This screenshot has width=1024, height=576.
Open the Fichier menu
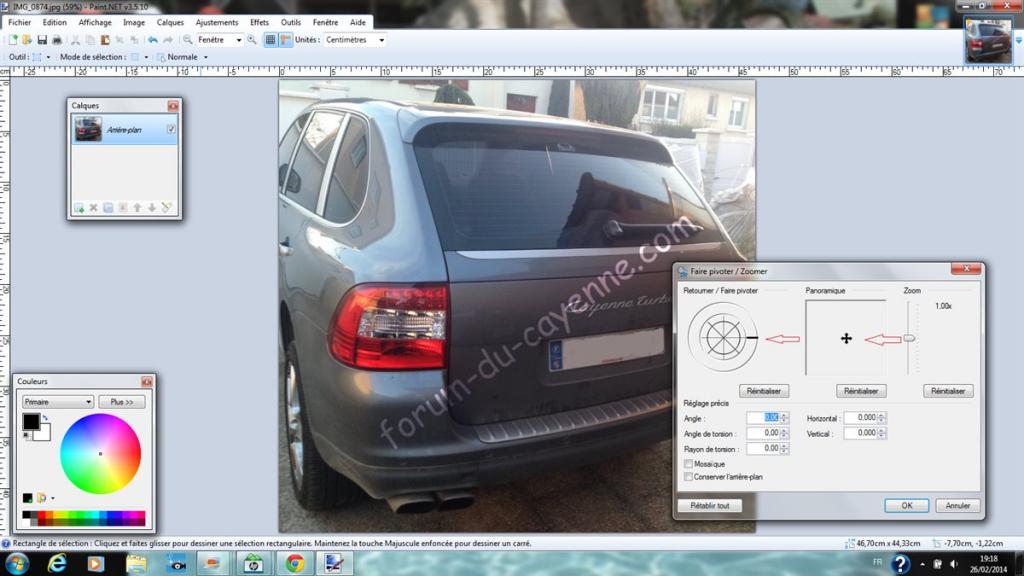click(x=20, y=22)
